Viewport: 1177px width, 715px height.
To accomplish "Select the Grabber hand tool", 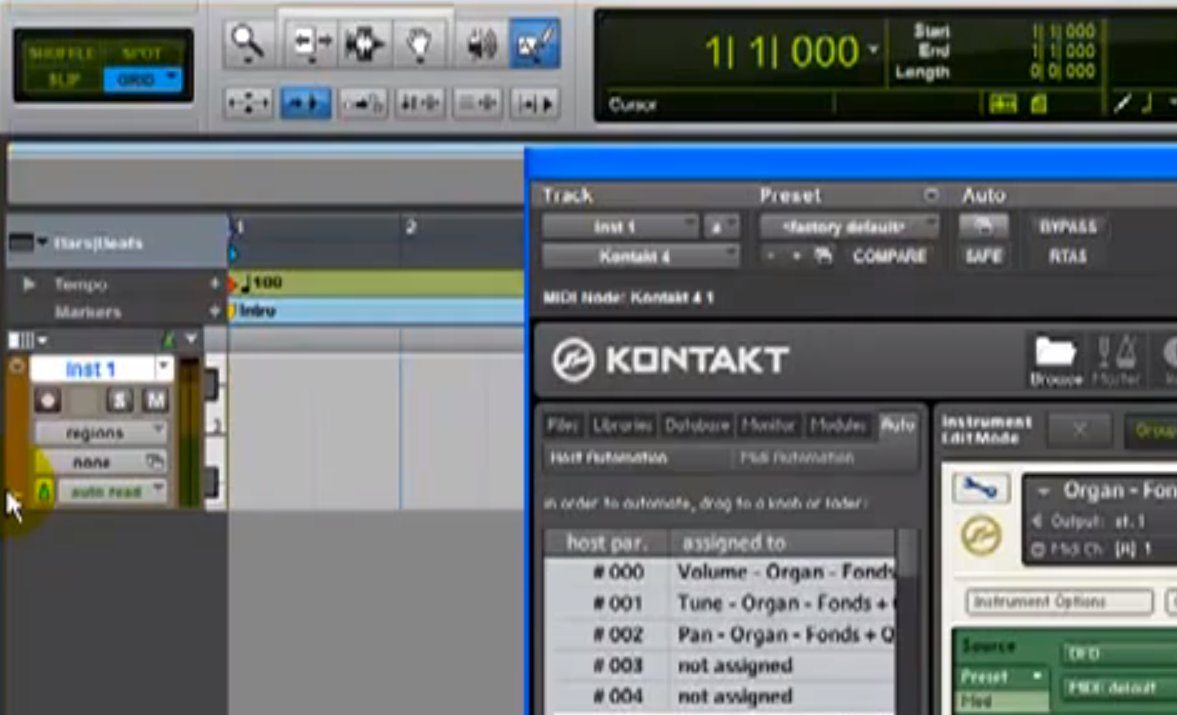I will tap(418, 44).
